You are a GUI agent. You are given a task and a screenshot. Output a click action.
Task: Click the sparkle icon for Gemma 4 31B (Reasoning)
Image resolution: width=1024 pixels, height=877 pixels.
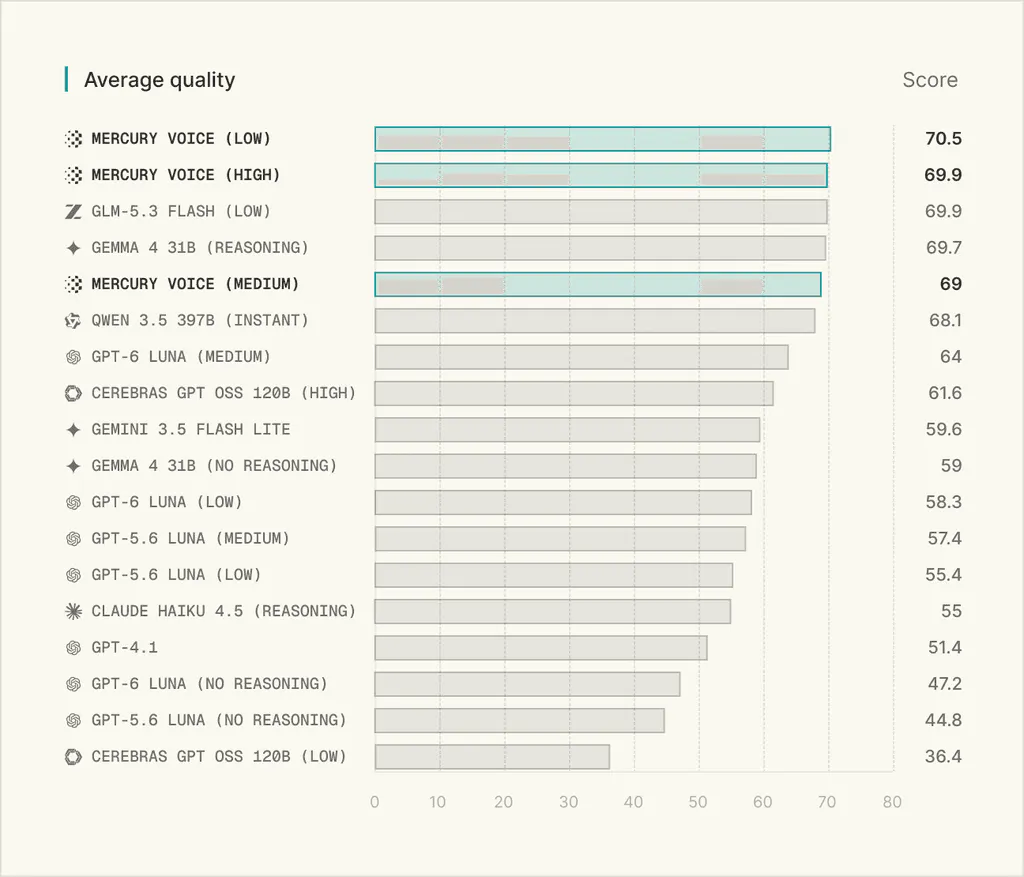point(73,248)
